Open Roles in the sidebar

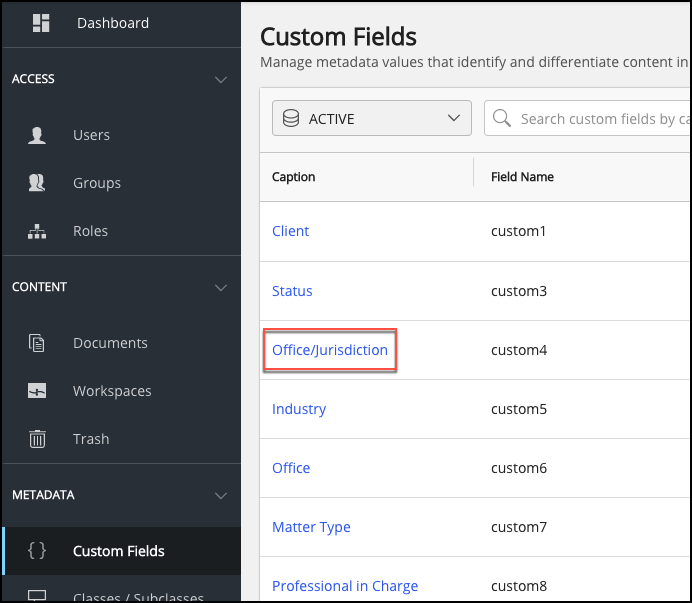(x=90, y=231)
